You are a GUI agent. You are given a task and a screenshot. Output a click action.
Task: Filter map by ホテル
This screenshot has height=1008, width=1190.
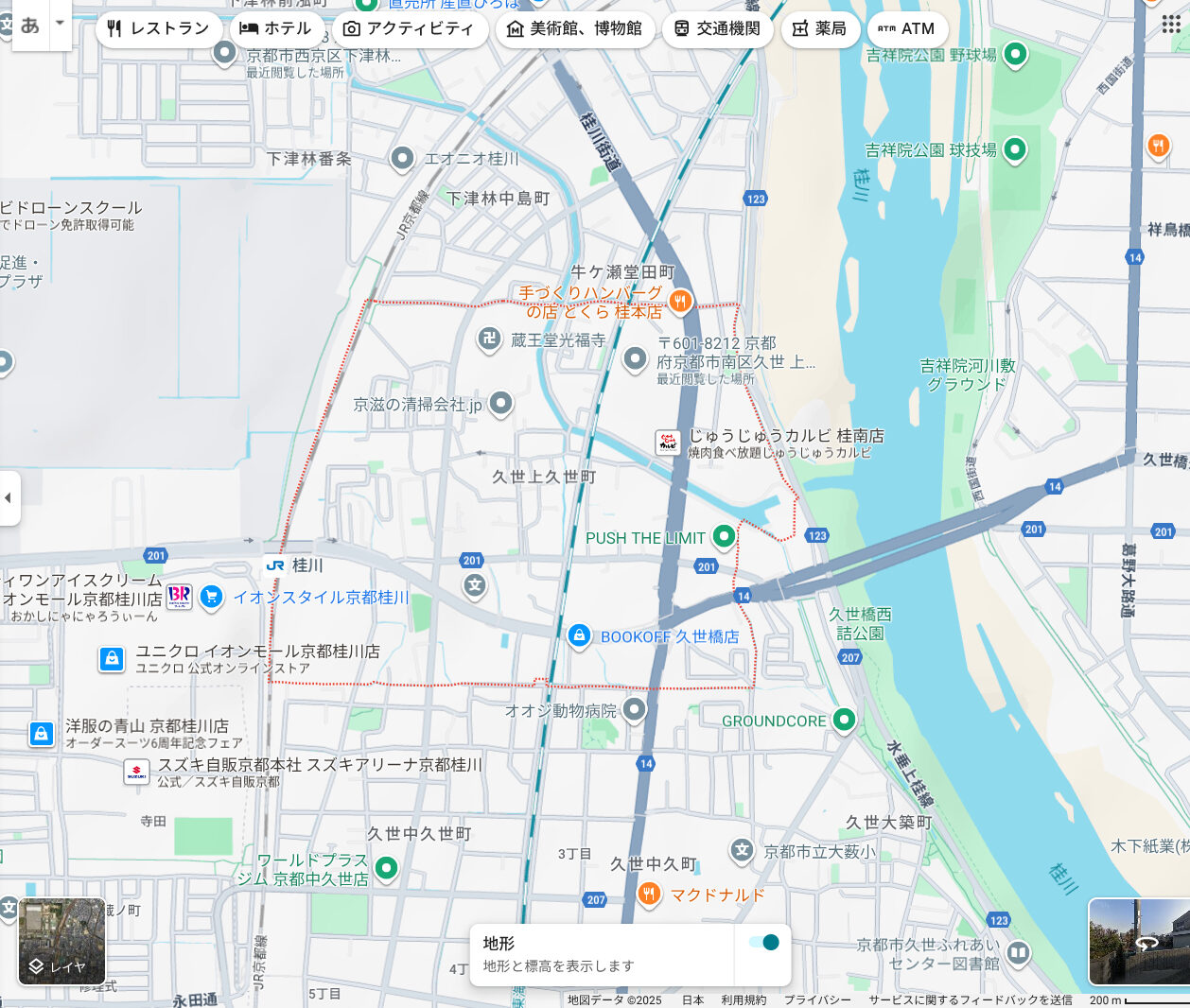point(275,28)
